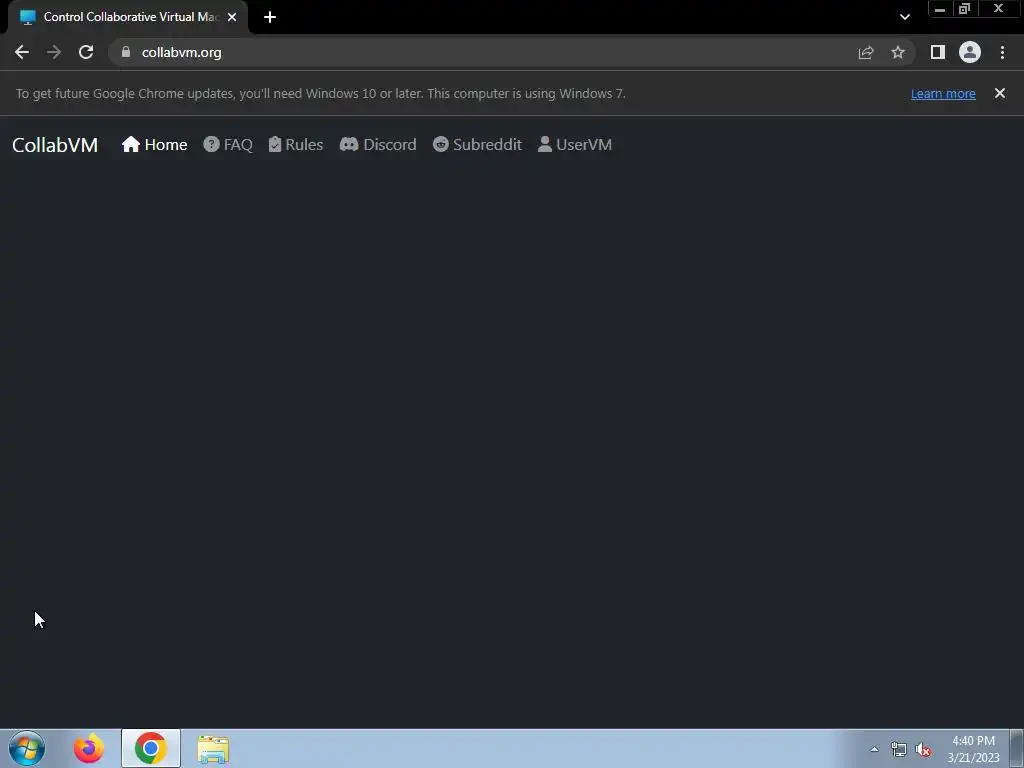Screen dimensions: 1024x768
Task: Click the collabvm.org address bar
Action: (x=483, y=52)
